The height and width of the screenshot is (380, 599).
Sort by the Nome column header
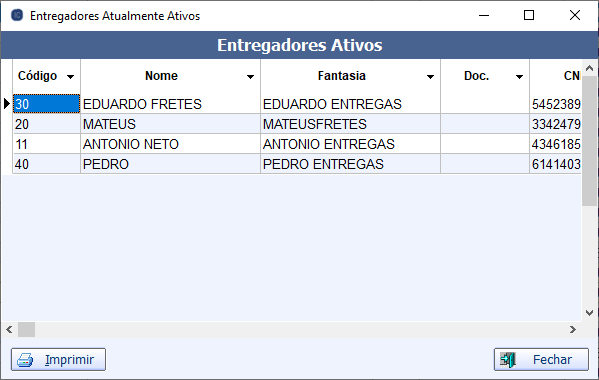click(x=161, y=76)
